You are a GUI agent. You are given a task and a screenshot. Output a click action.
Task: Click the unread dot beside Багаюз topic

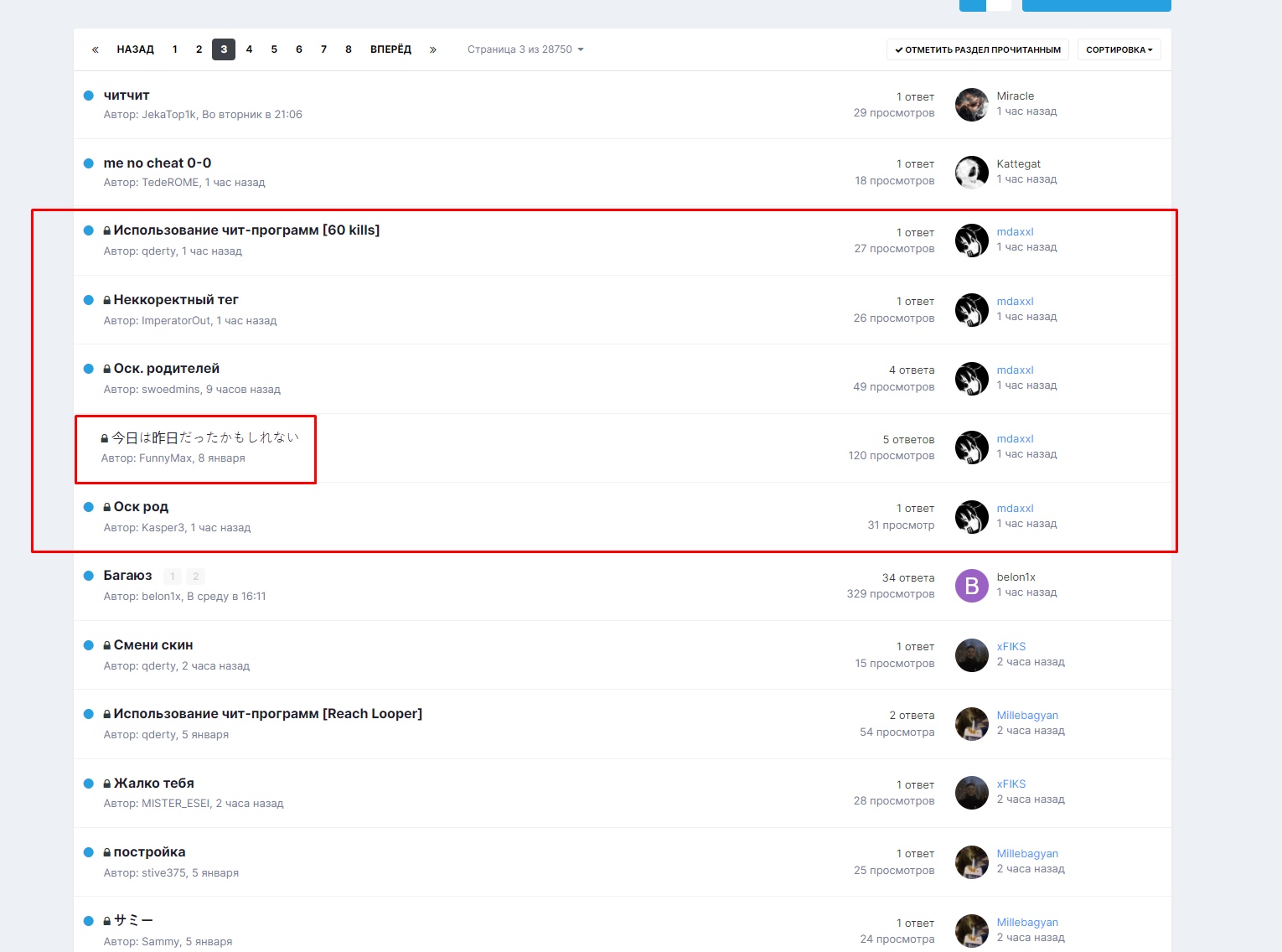coord(89,576)
